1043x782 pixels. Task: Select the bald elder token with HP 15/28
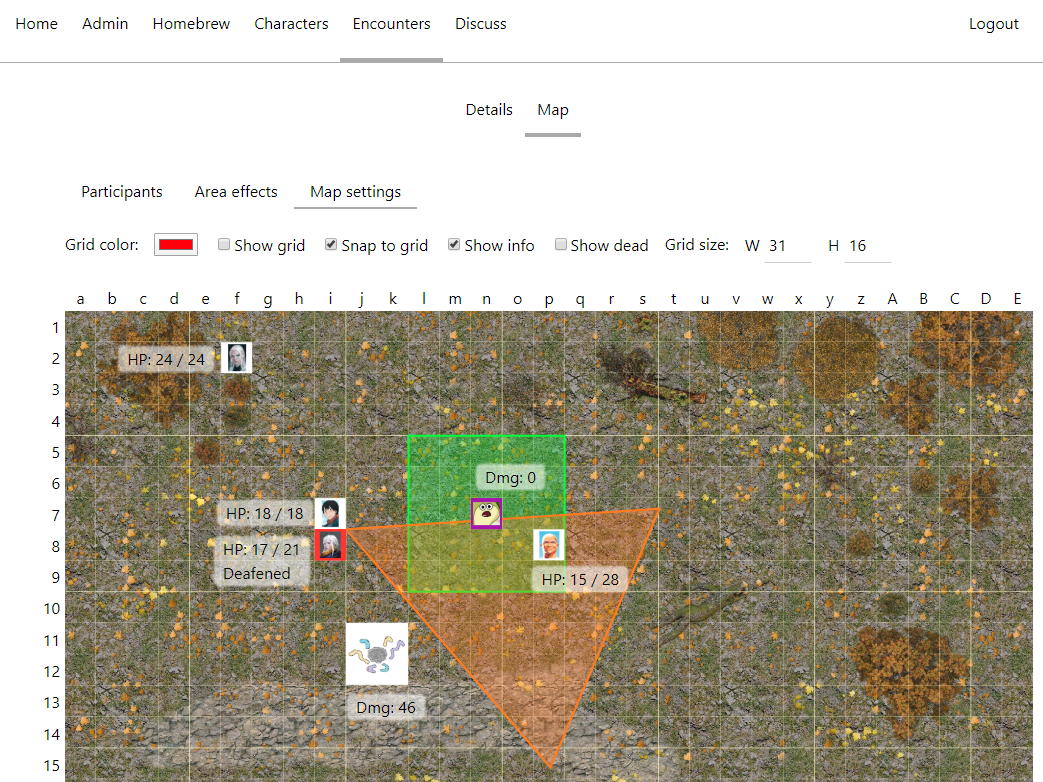(549, 545)
